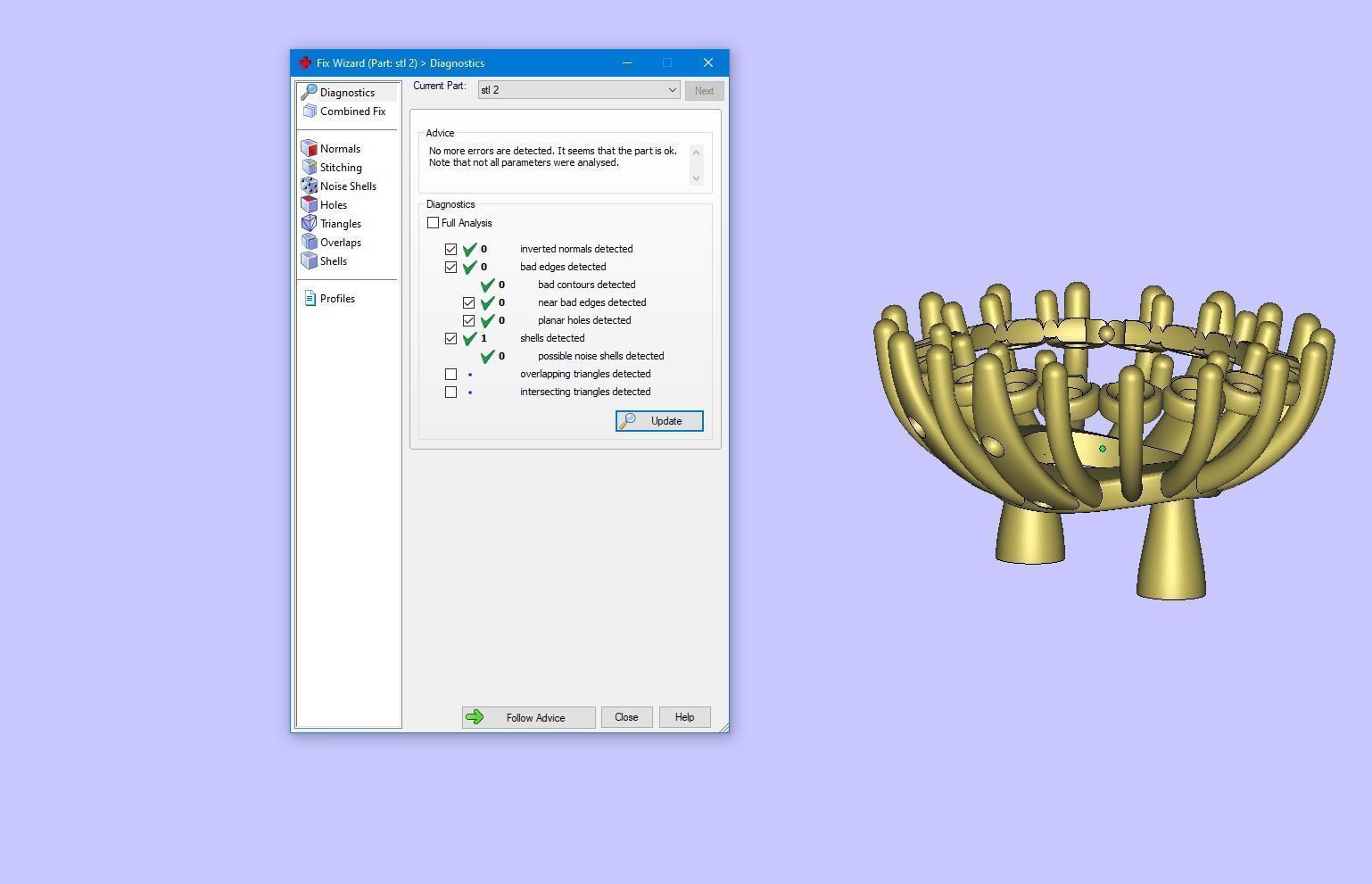Open the Profiles entry

coord(337,299)
